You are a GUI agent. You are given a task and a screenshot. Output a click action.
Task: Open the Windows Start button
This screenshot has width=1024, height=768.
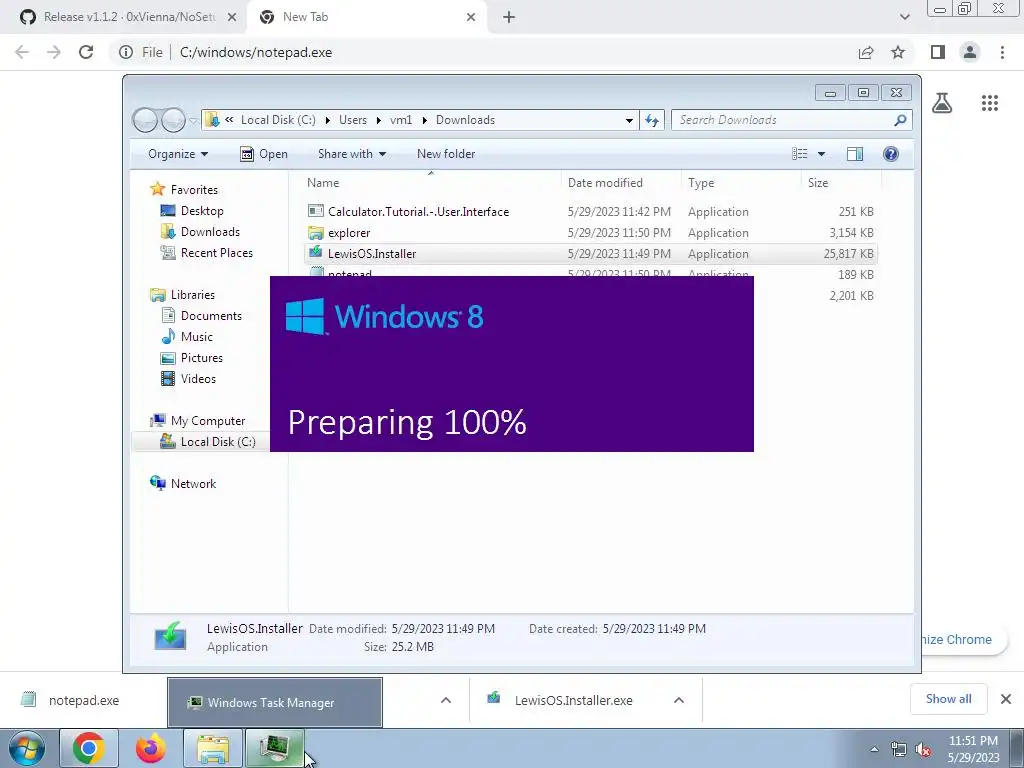click(26, 748)
